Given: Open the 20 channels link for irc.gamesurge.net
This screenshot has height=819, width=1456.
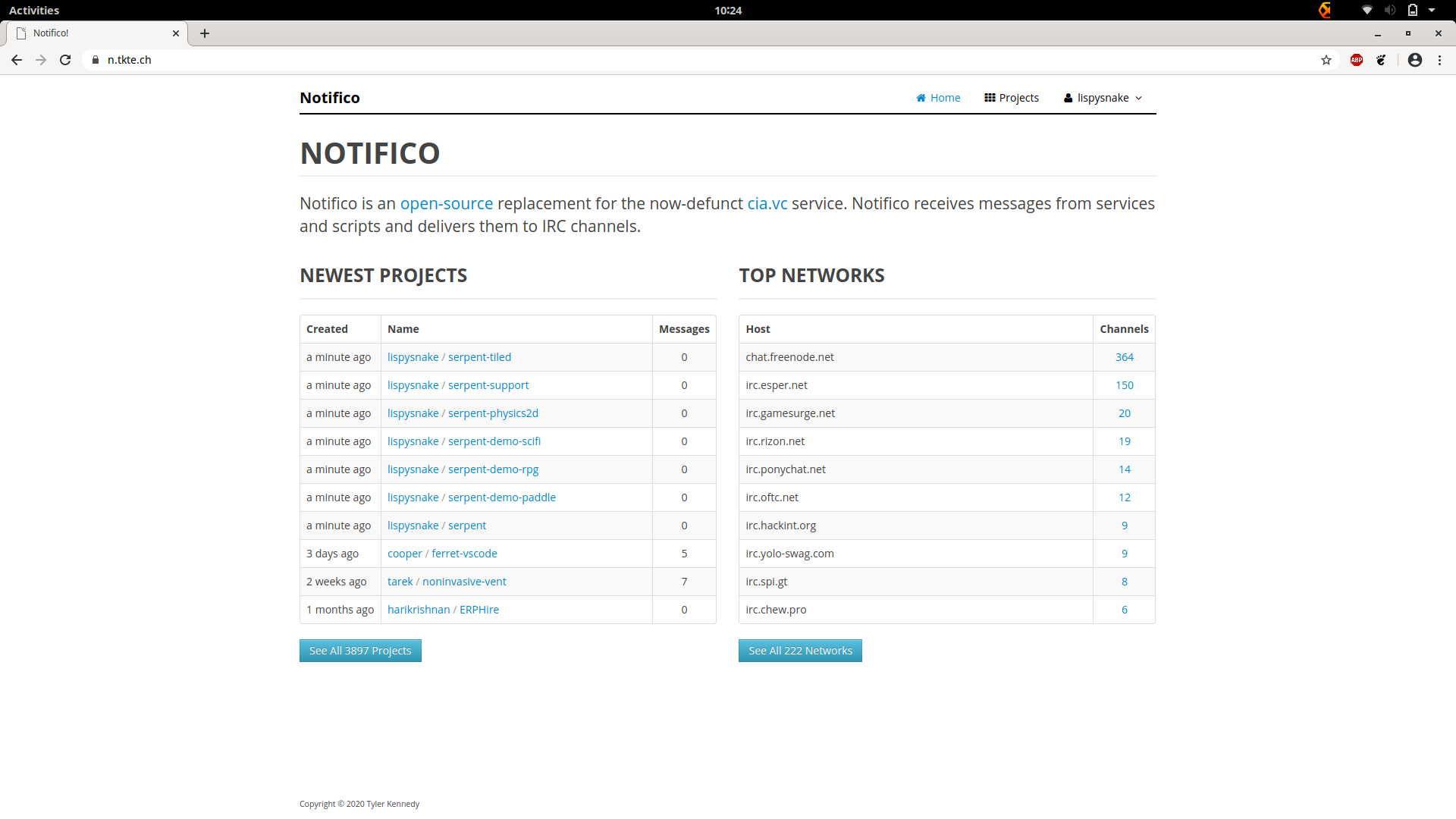Looking at the screenshot, I should pos(1125,413).
